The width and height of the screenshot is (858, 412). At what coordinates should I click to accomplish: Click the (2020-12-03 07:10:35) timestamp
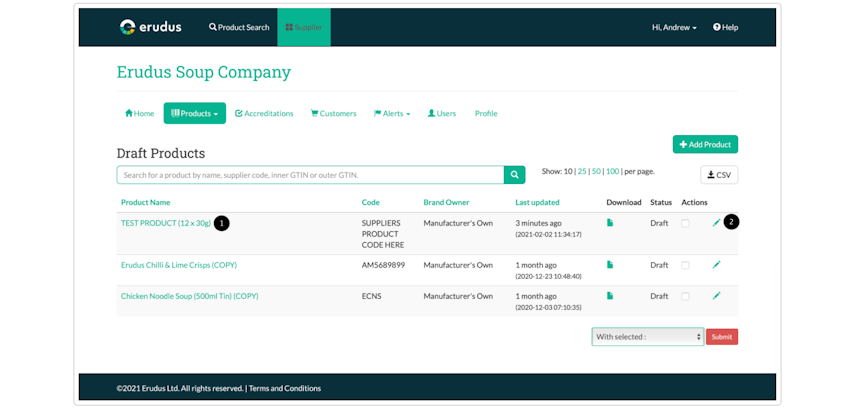click(x=548, y=307)
